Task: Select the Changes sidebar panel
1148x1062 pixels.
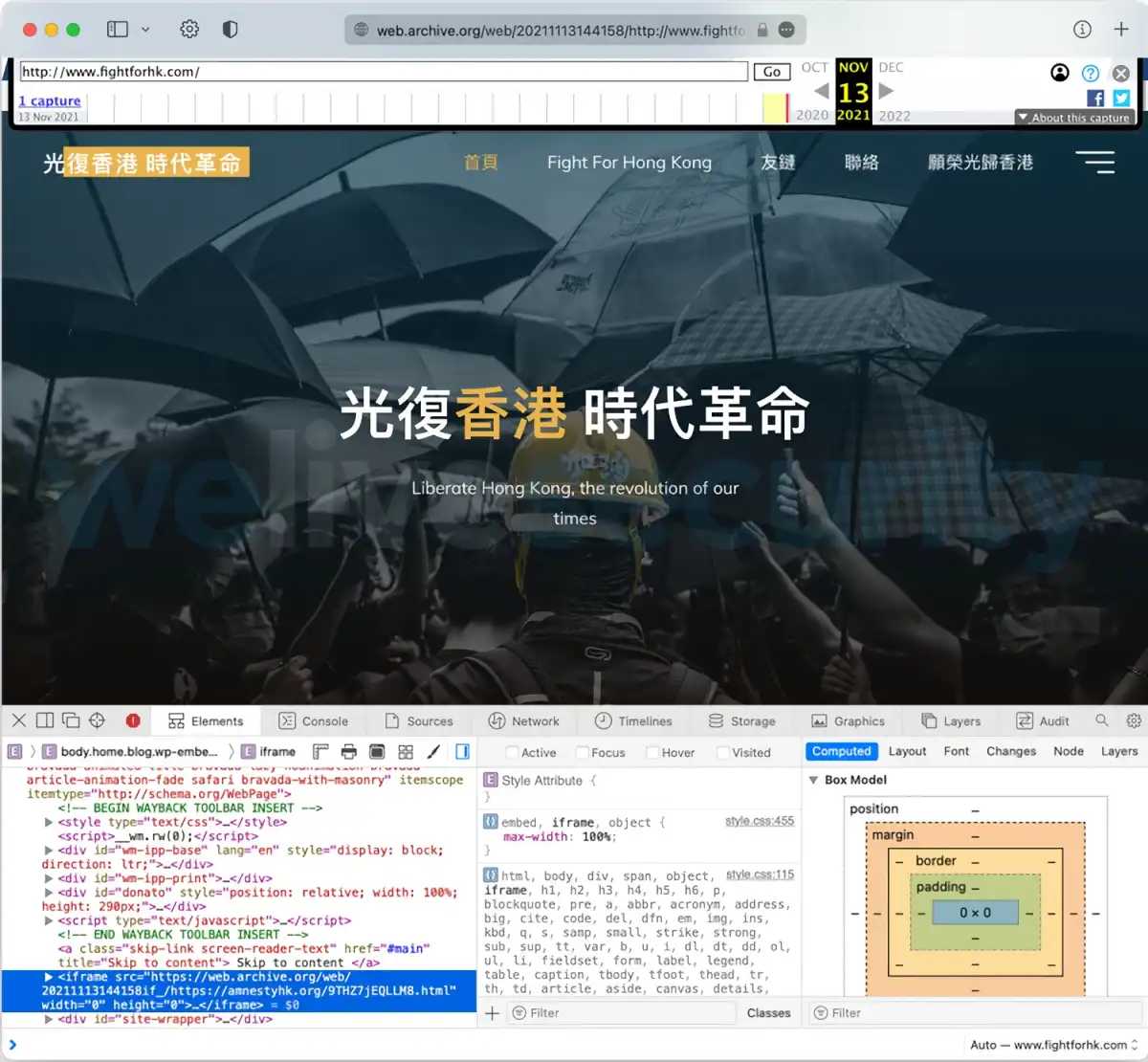Action: [1011, 751]
